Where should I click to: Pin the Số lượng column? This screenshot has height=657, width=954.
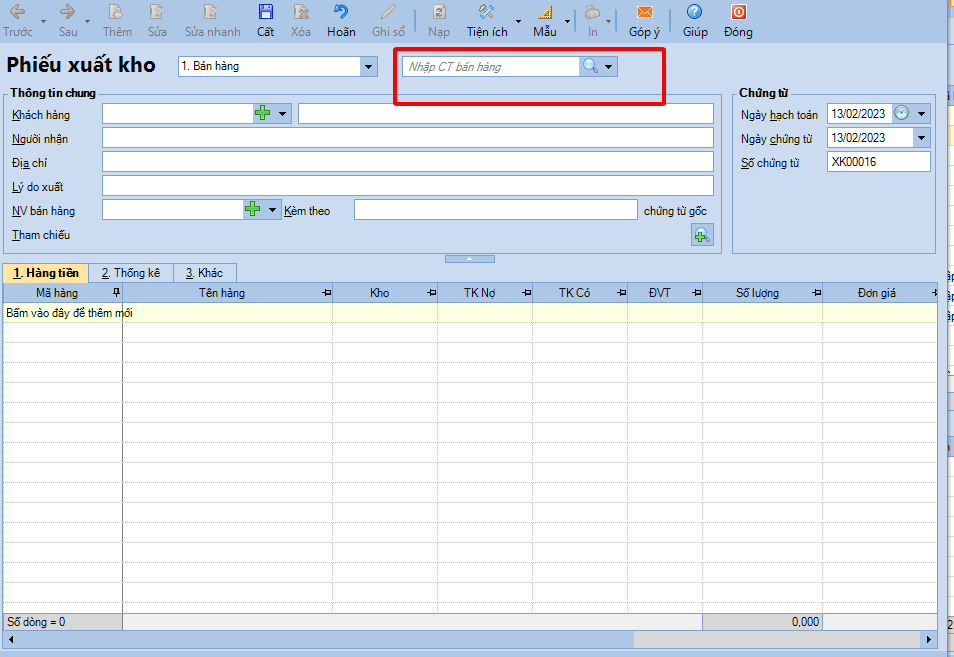click(x=816, y=293)
